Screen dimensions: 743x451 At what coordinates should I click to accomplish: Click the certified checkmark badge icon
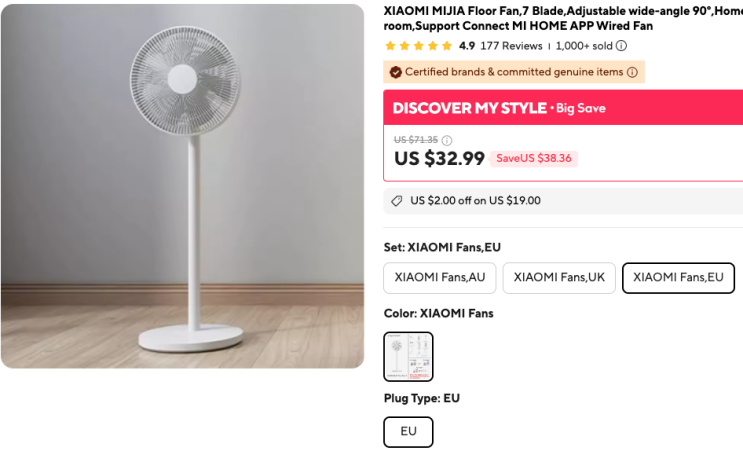click(x=396, y=72)
